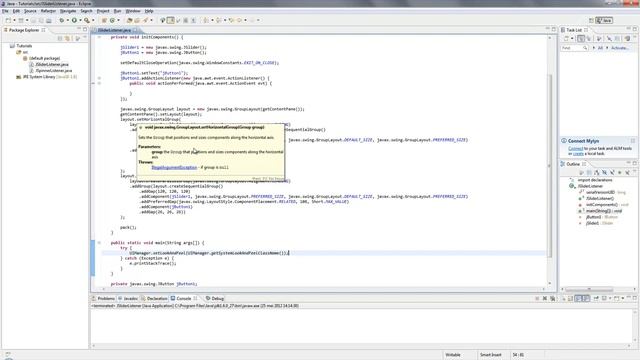
Task: Open the Window menu
Action: [133, 11]
